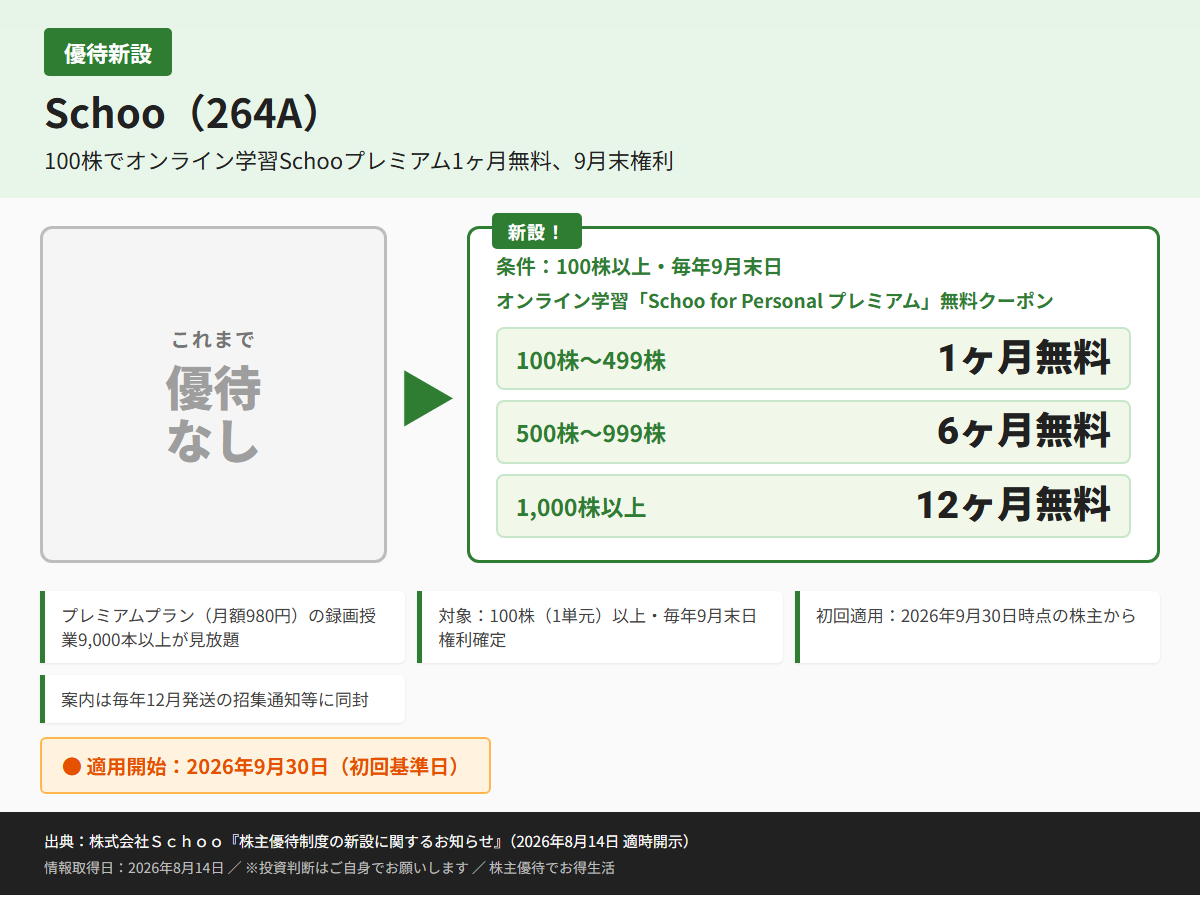The image size is (1200, 919).
Task: Click the 6ヶ月無料 benefit text
Action: (1024, 432)
